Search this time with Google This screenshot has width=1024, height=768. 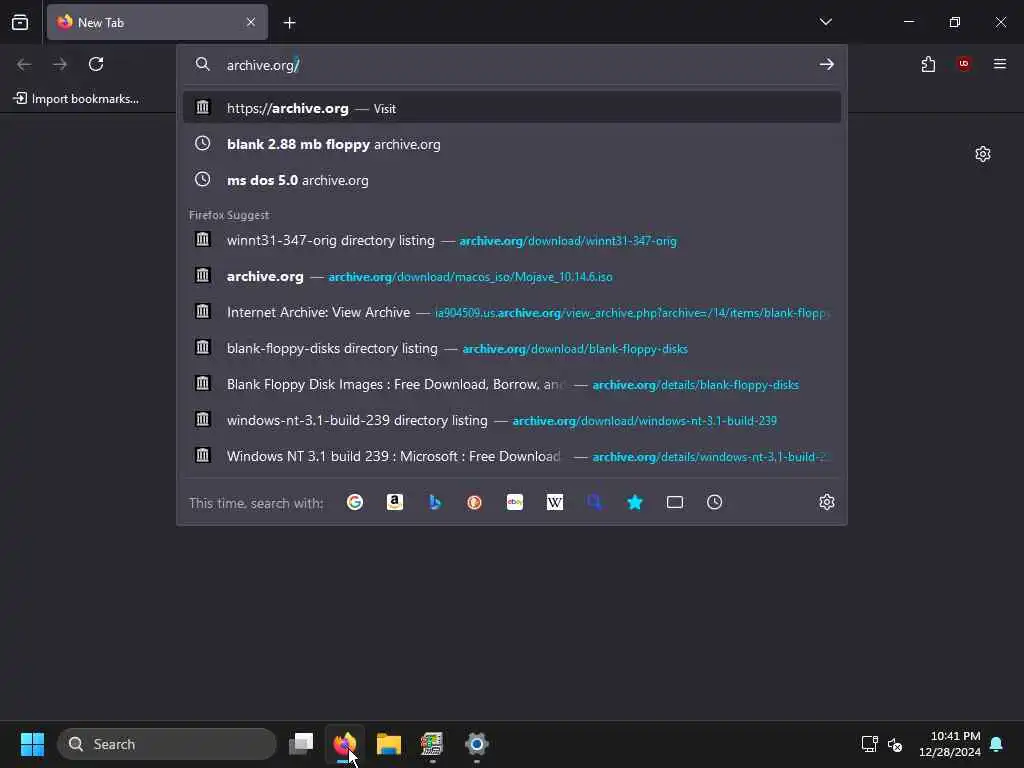click(x=355, y=502)
